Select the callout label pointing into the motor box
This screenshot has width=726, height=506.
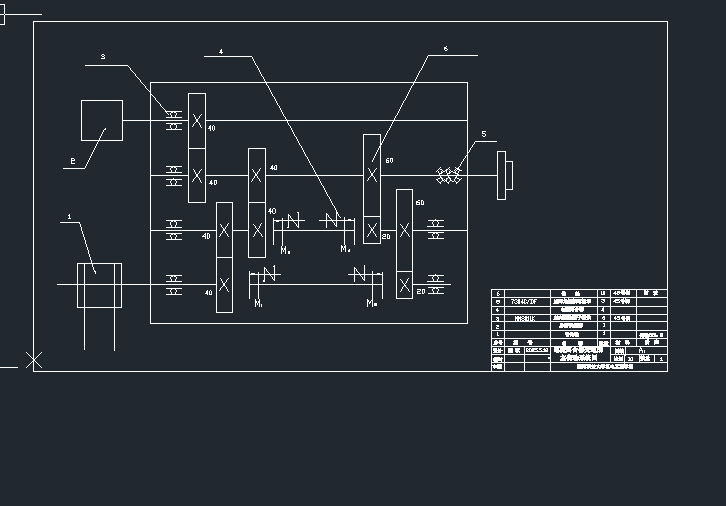pos(73,161)
